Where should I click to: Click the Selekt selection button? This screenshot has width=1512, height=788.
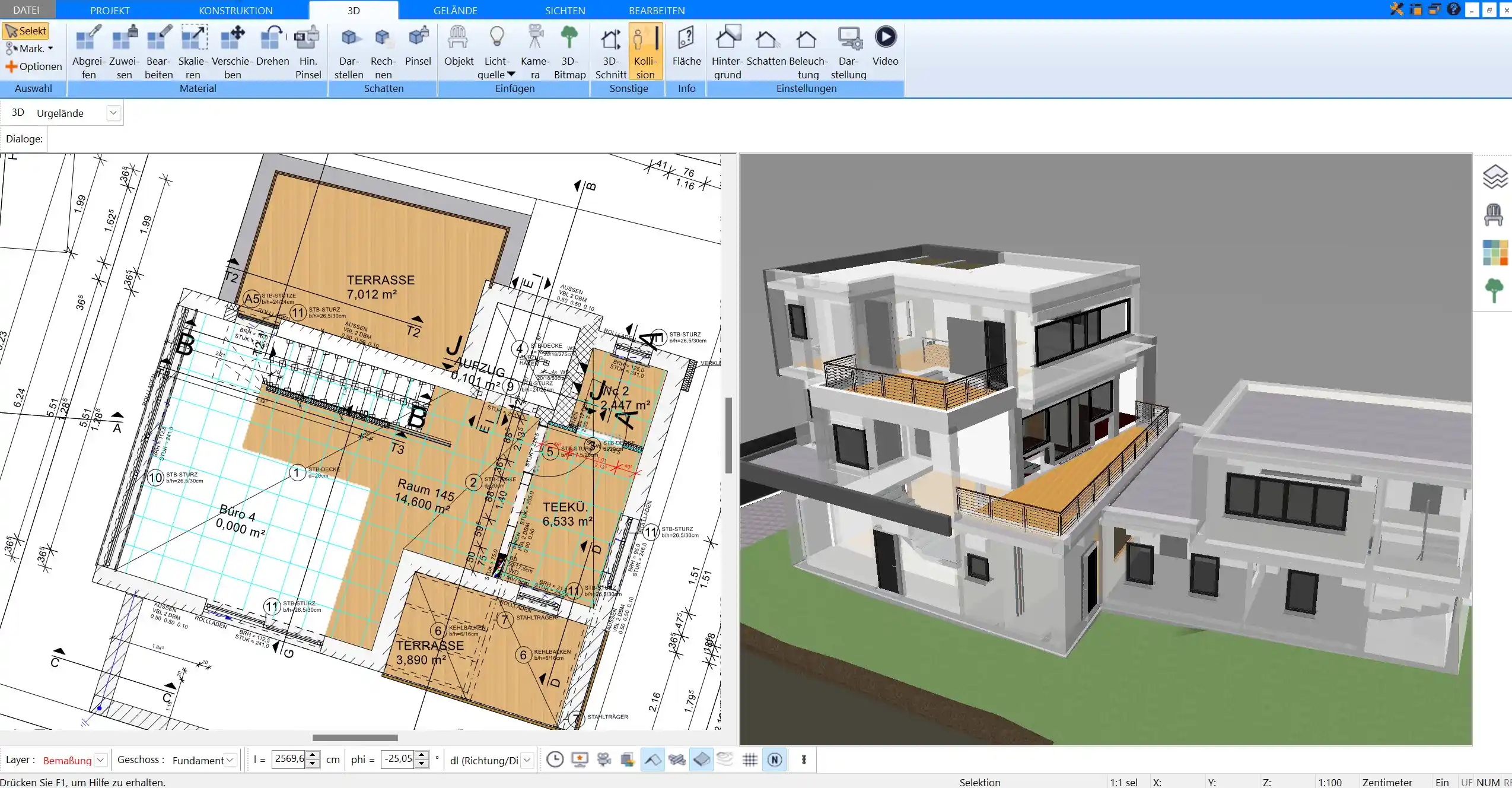tap(26, 31)
